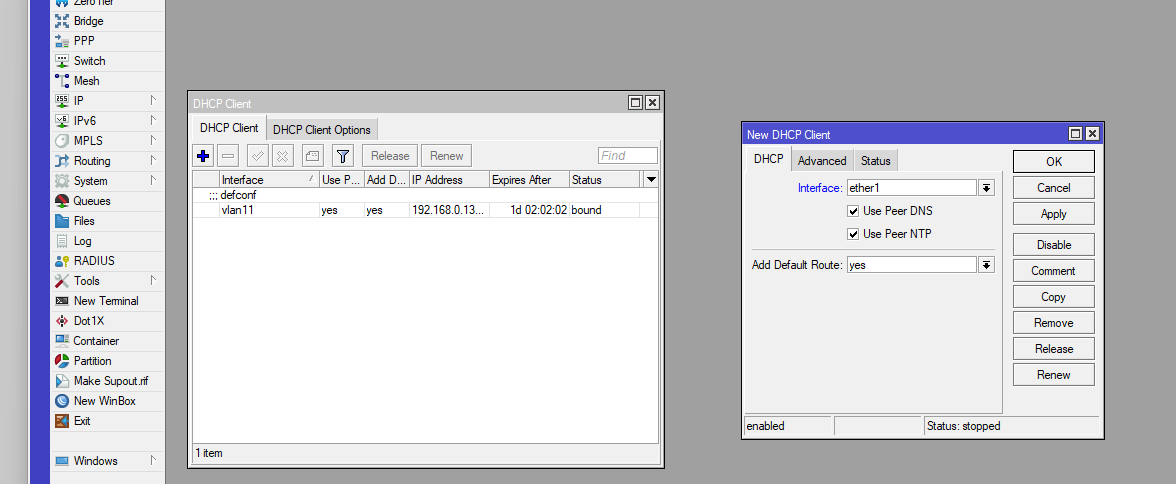This screenshot has width=1176, height=484.
Task: Add new DHCP client with plus icon
Action: click(x=202, y=156)
